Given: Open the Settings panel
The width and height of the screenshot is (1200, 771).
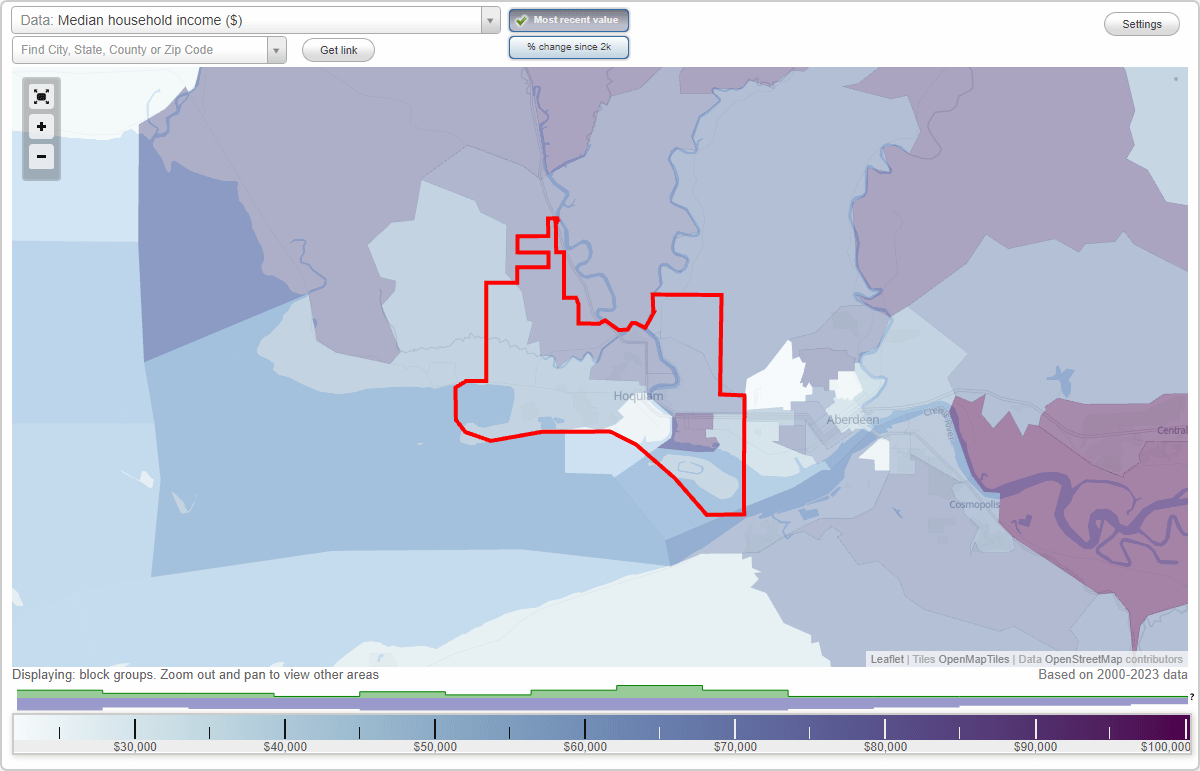Looking at the screenshot, I should tap(1141, 23).
